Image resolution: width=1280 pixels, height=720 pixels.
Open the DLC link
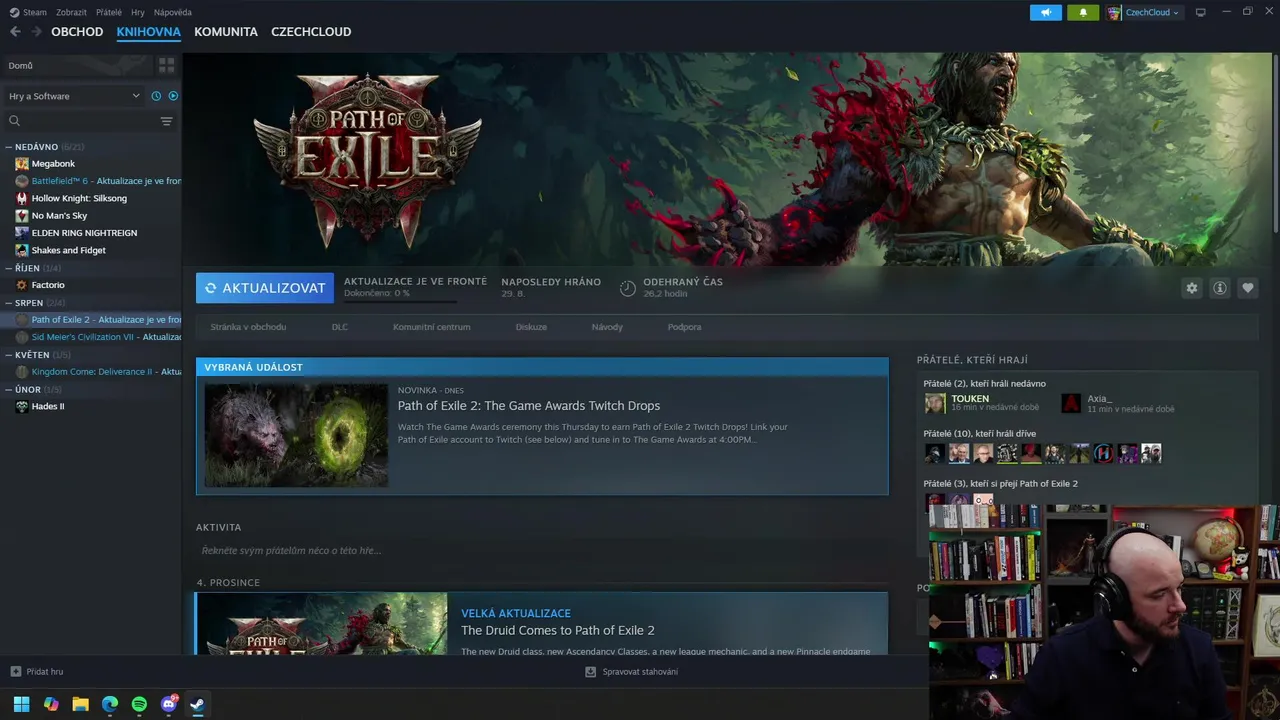[340, 327]
